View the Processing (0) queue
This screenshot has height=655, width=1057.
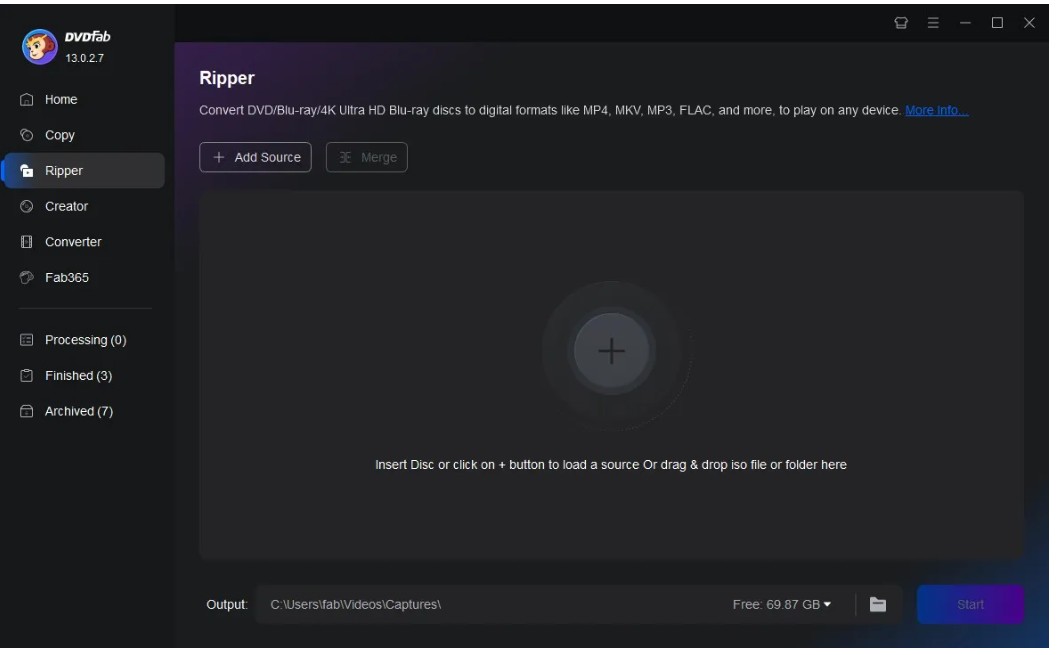83,339
